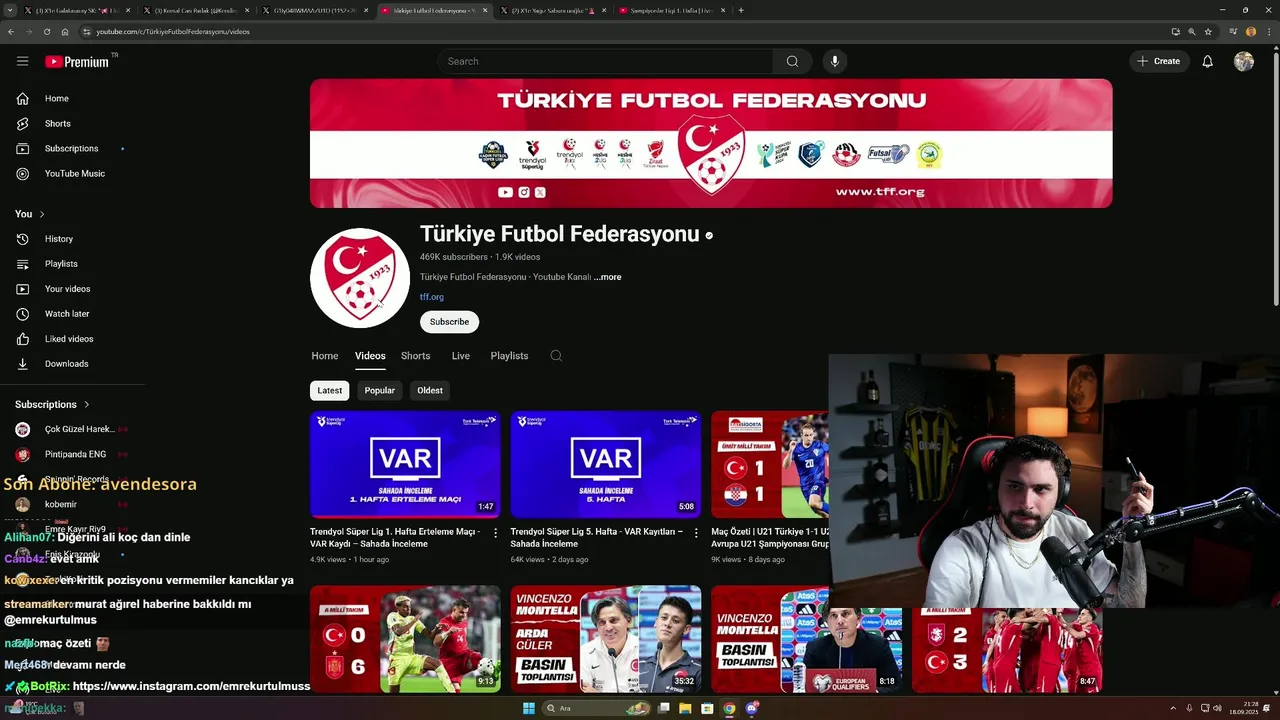The width and height of the screenshot is (1280, 720).
Task: Bookmark this page with the star icon
Action: (1208, 31)
